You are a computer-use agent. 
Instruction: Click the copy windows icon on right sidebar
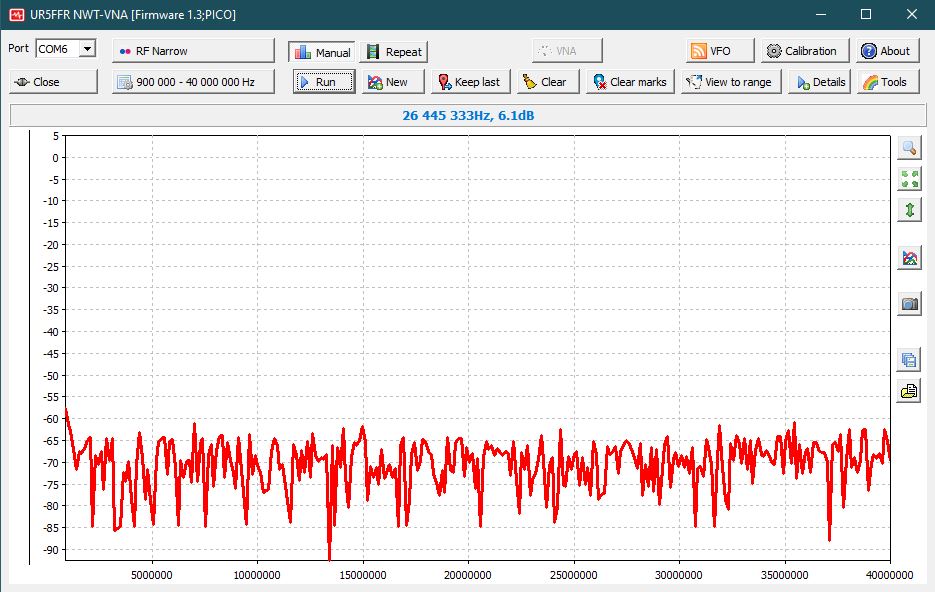click(x=909, y=360)
